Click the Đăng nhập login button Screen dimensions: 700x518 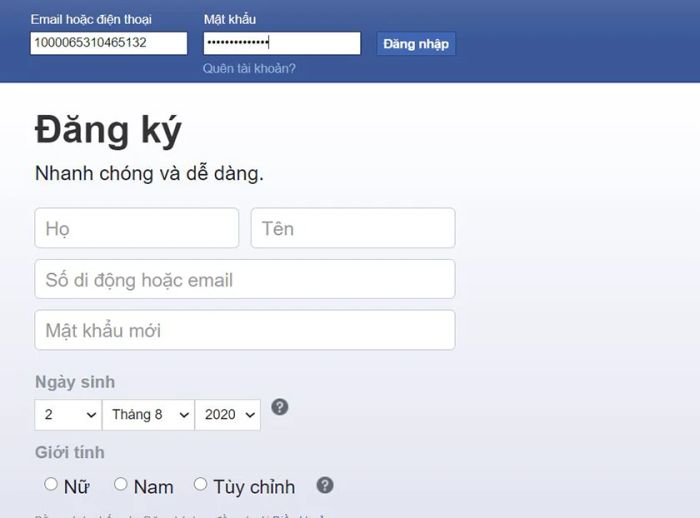(x=416, y=44)
